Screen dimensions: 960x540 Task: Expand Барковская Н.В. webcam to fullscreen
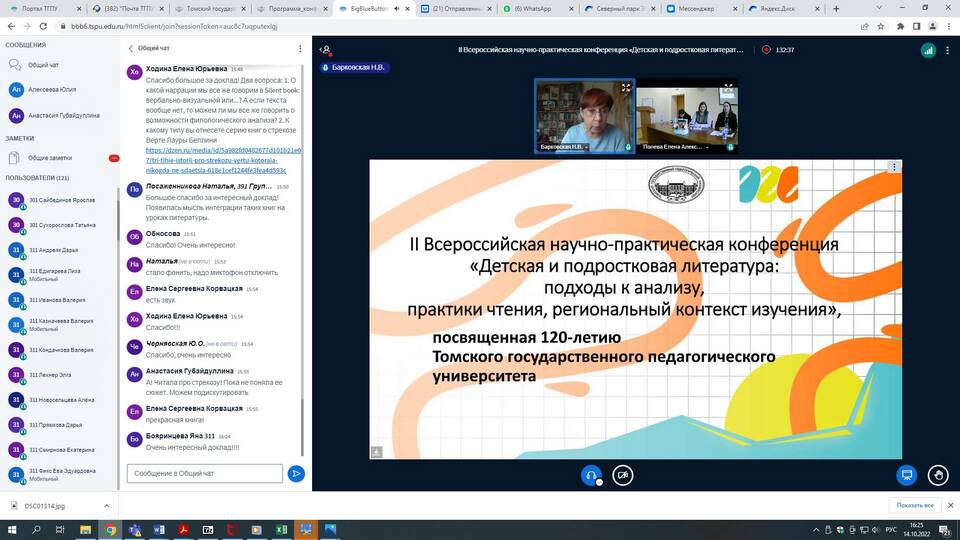[626, 88]
